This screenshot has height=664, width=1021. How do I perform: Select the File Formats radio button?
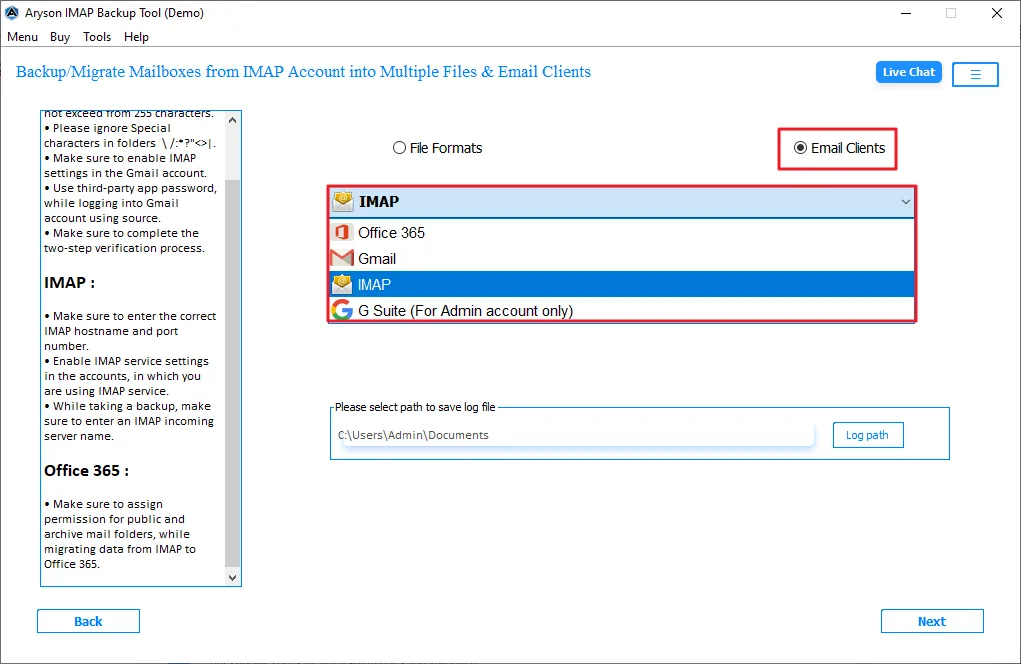pyautogui.click(x=399, y=148)
